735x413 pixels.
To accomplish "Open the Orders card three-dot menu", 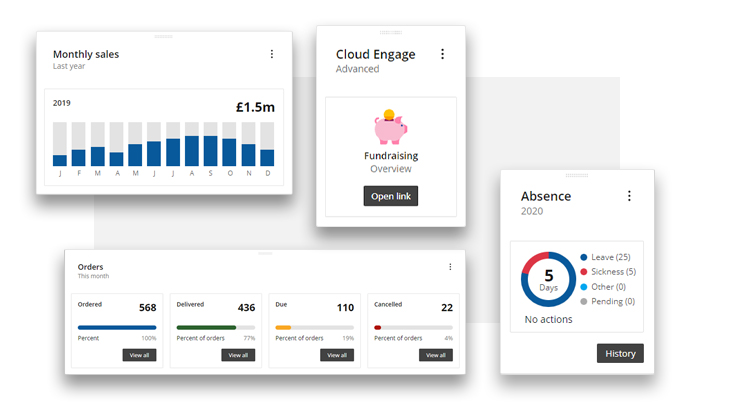I will pyautogui.click(x=450, y=267).
